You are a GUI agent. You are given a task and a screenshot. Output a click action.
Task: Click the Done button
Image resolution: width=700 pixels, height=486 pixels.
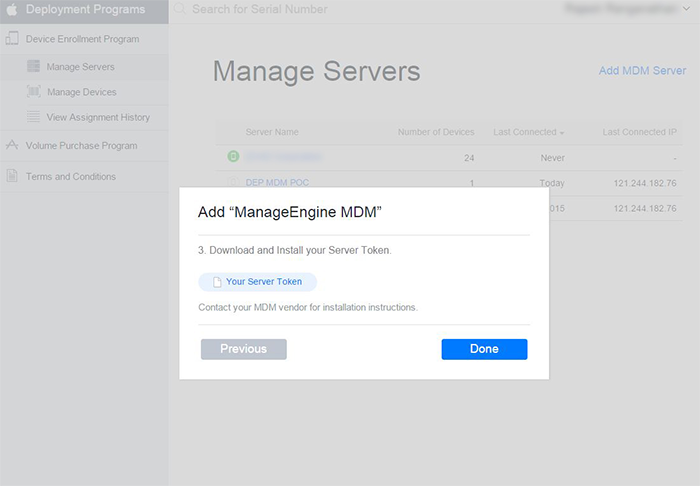coord(484,349)
